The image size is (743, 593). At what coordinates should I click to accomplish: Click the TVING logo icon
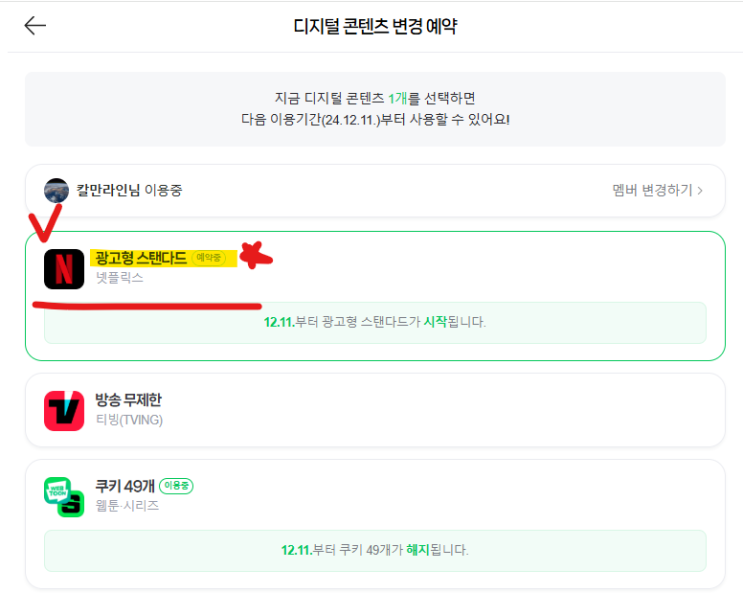64,411
